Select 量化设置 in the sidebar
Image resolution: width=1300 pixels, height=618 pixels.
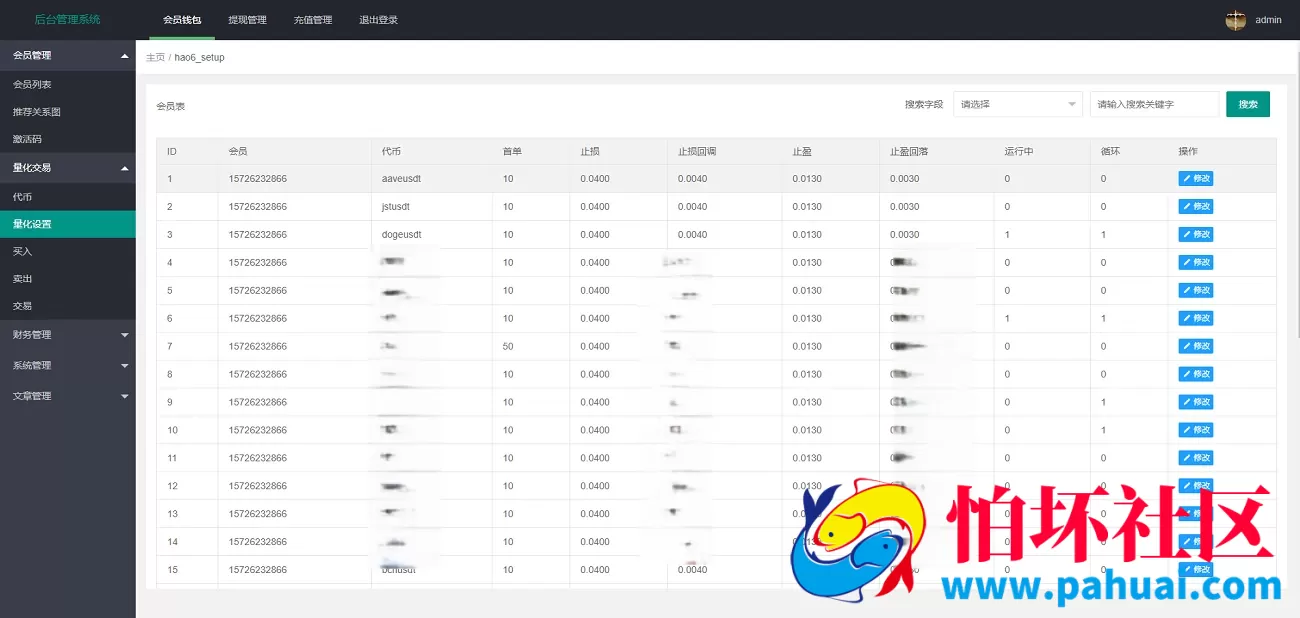pos(67,224)
